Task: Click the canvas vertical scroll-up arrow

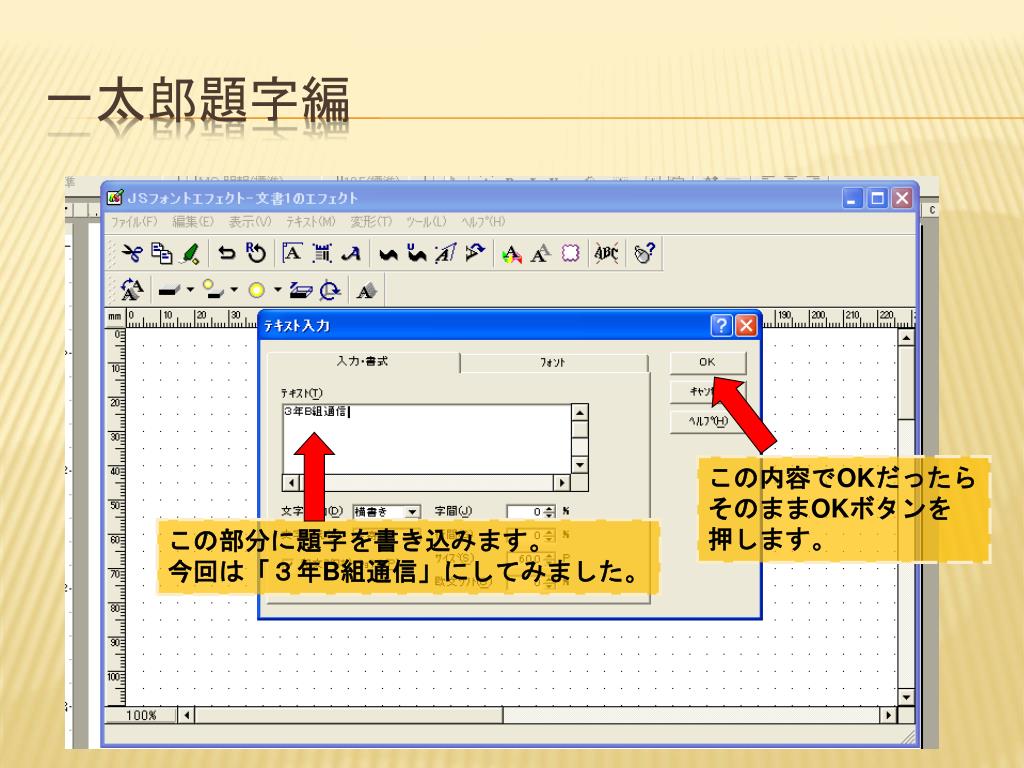Action: pyautogui.click(x=906, y=338)
